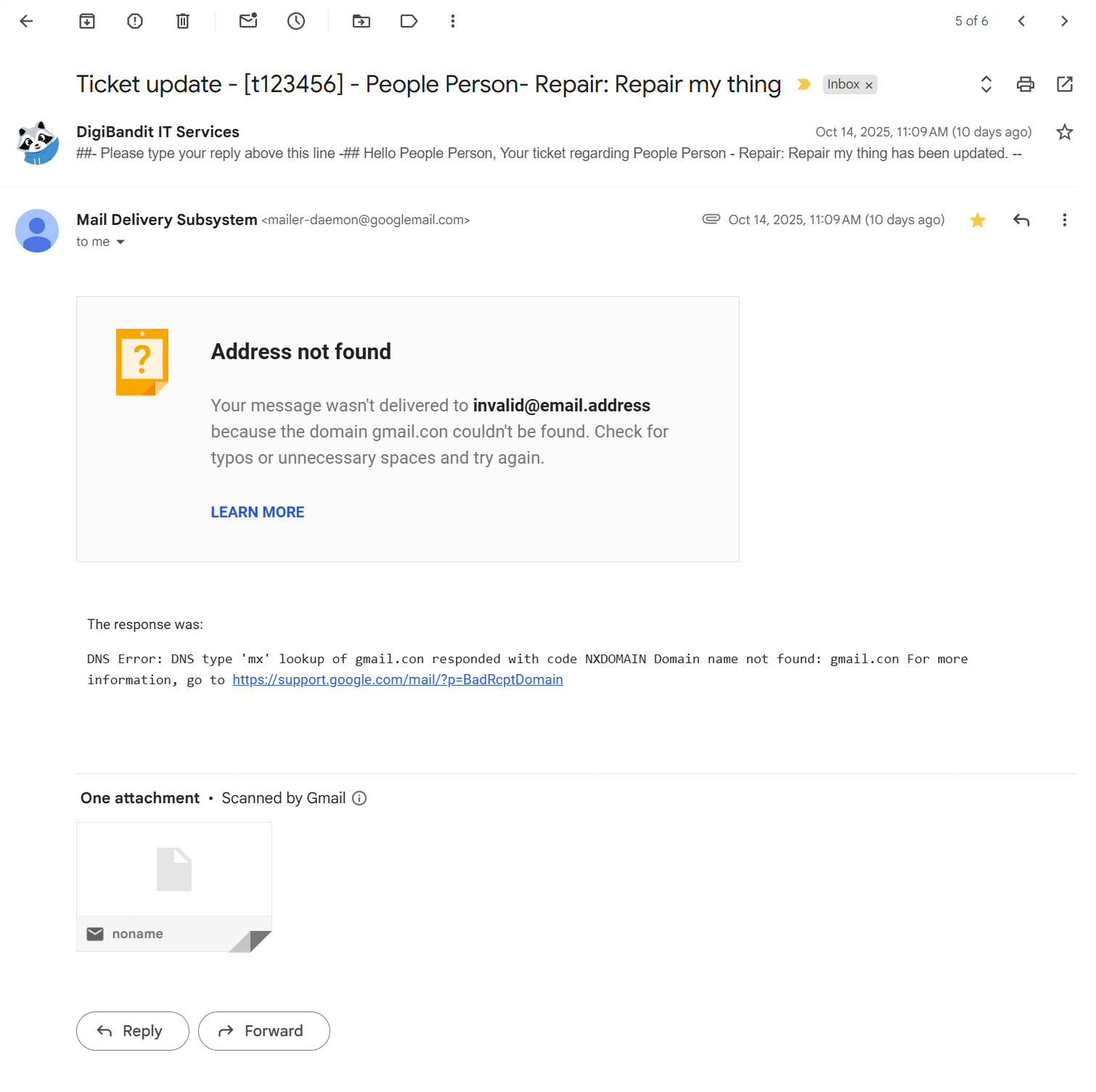This screenshot has width=1096, height=1092.
Task: Open the Move to folder menu
Action: (x=361, y=21)
